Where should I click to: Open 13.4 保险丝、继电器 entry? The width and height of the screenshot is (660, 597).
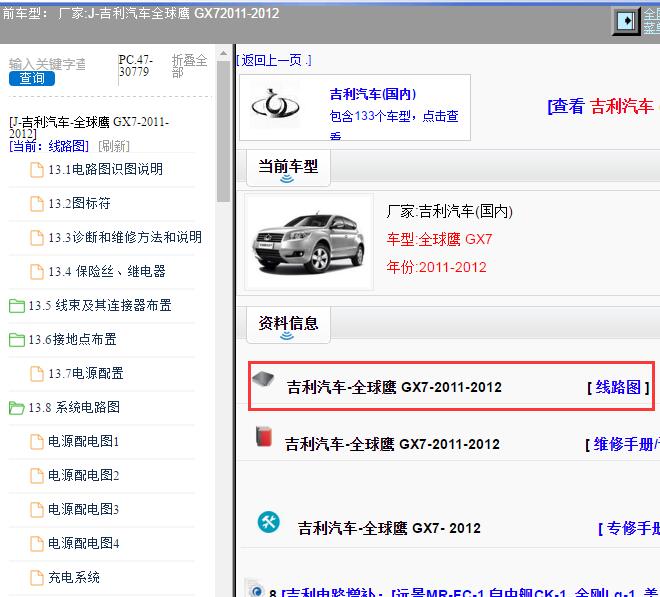coord(107,272)
